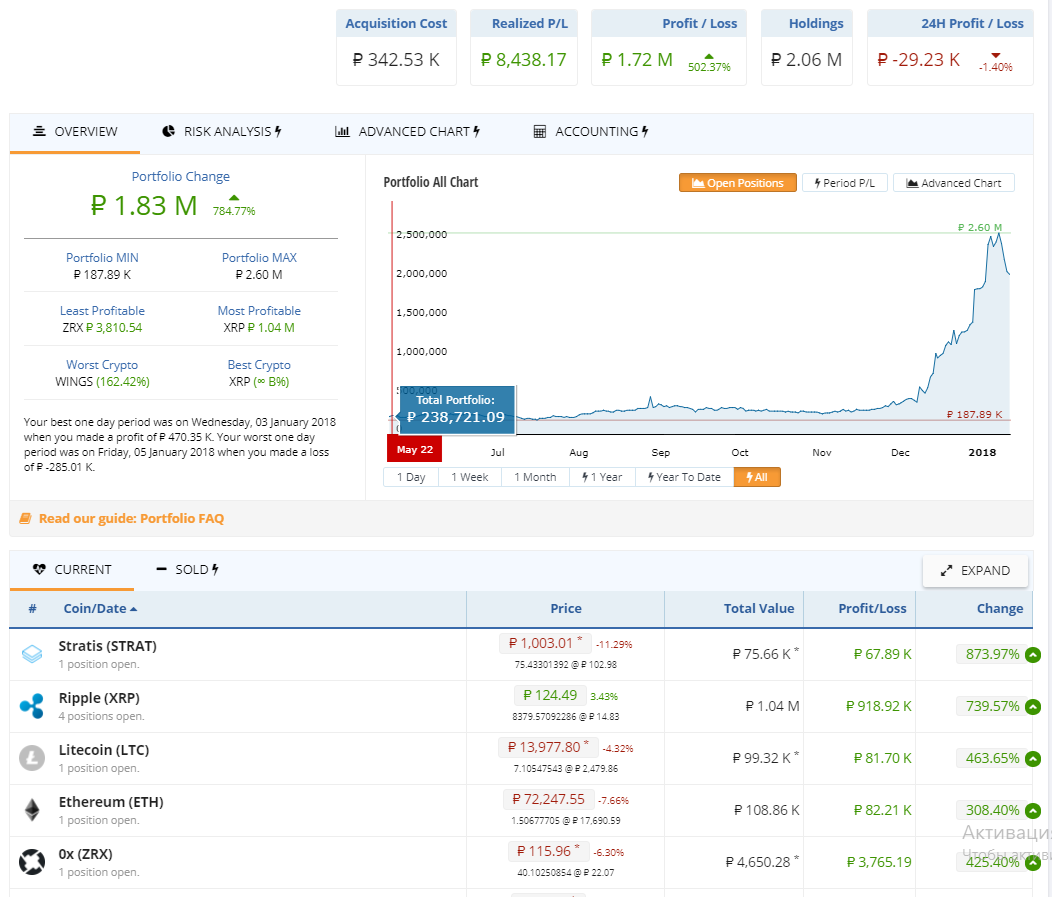
Task: Sort the table by Coin/Date column
Action: tap(100, 608)
